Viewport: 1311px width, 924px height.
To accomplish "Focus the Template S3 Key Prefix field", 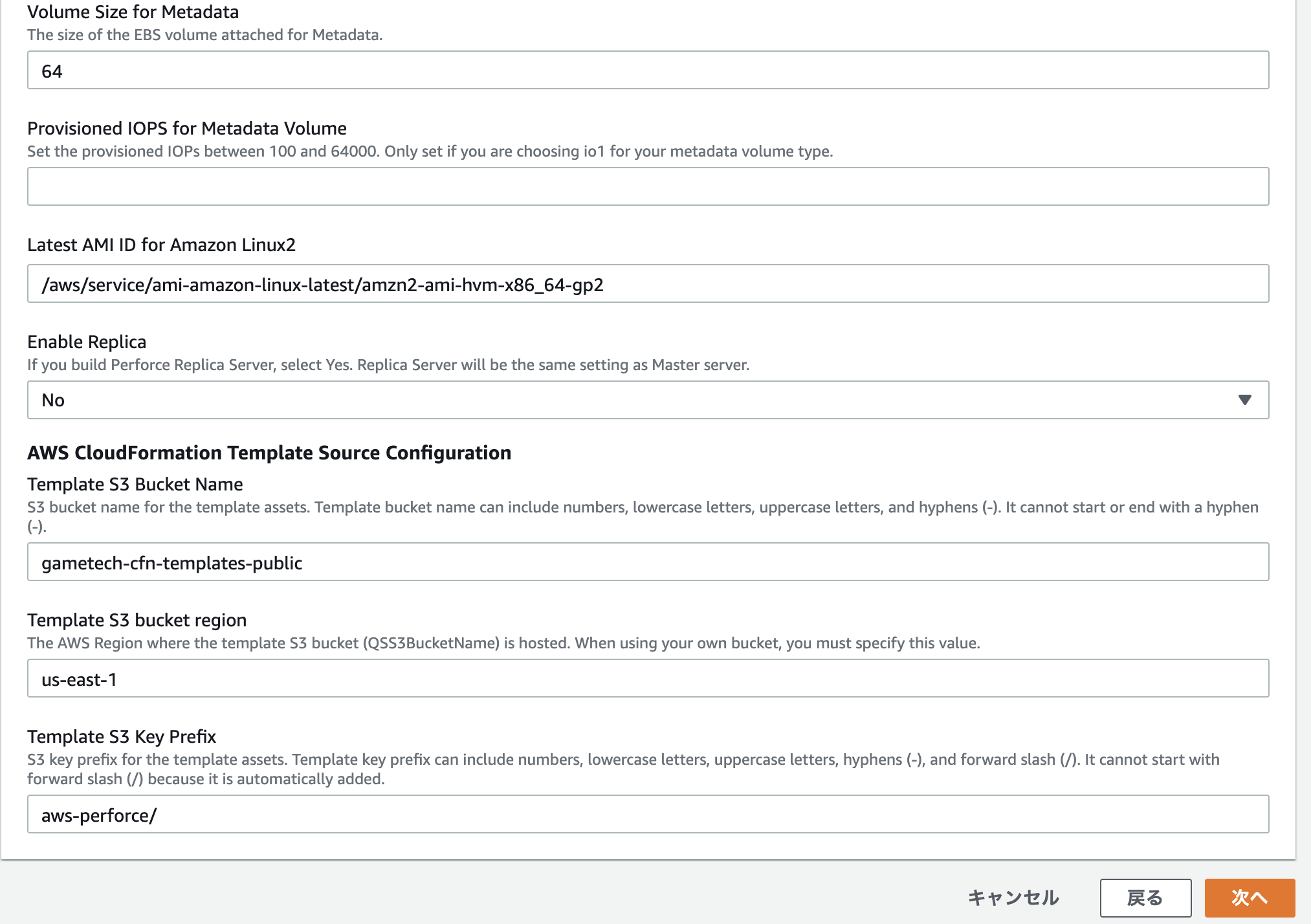I will [x=647, y=814].
